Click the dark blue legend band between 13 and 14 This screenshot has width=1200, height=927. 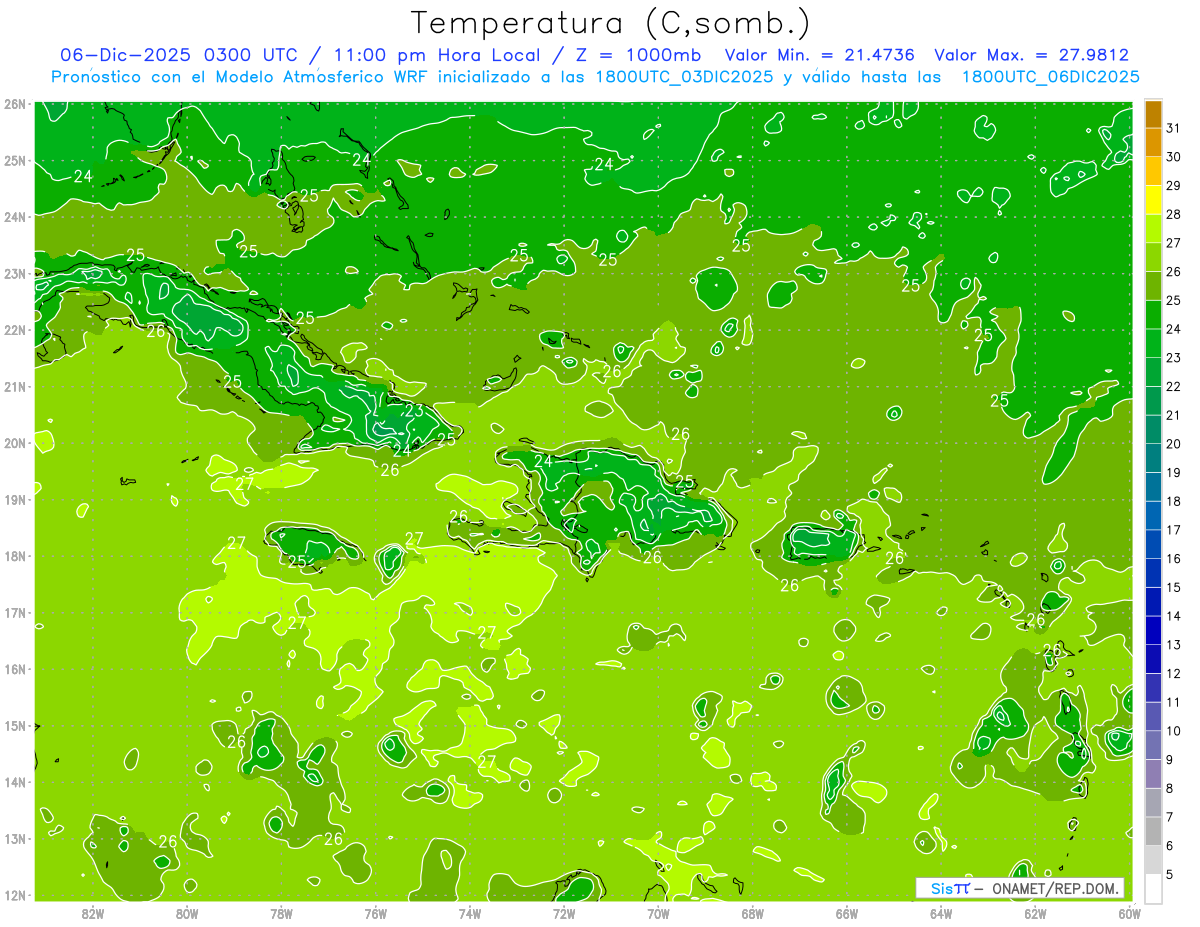click(1153, 630)
